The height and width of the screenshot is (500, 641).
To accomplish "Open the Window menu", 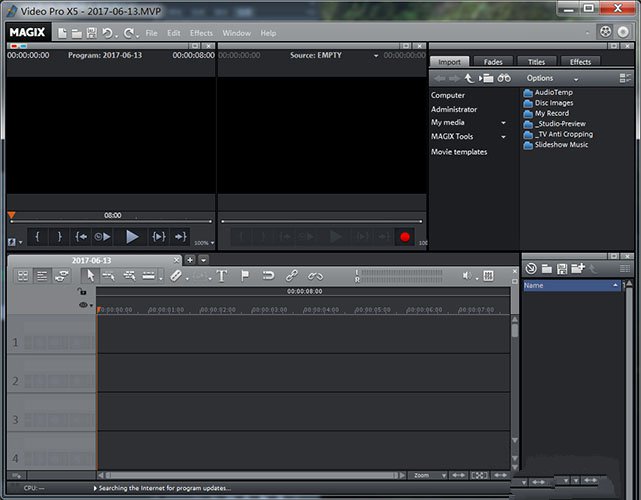I will pyautogui.click(x=237, y=33).
